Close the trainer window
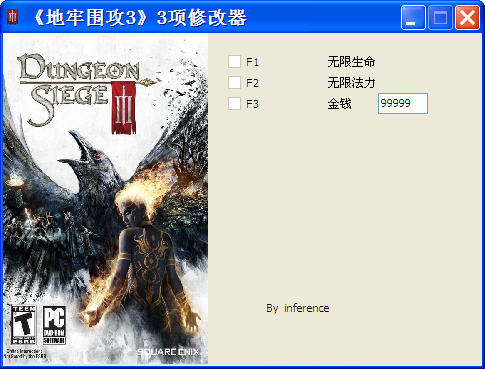This screenshot has height=369, width=485. (467, 17)
